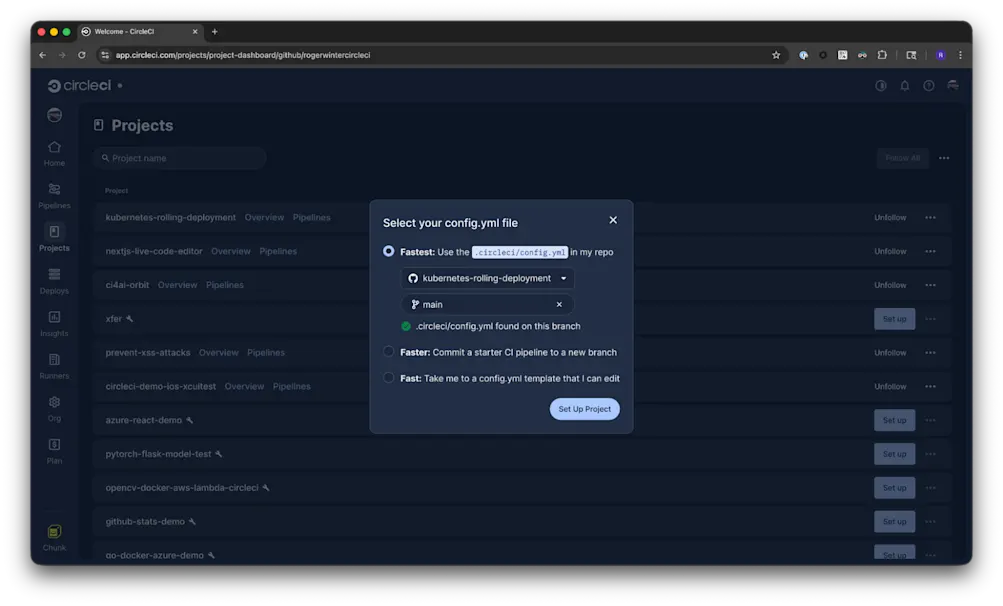Unfollow the nextjs-live-code-editor project

(889, 251)
